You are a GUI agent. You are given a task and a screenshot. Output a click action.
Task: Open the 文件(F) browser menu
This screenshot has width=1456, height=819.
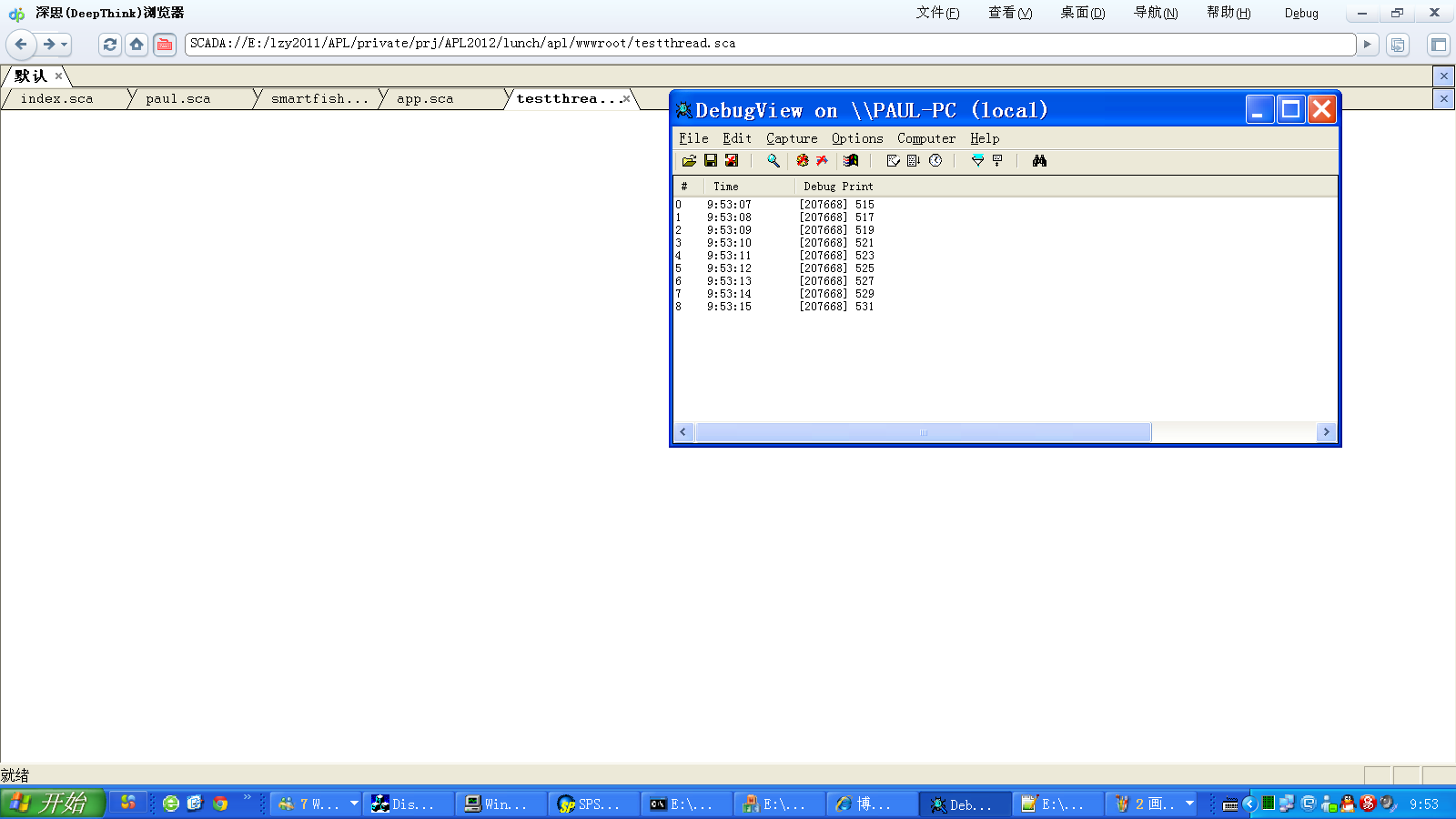pos(937,13)
